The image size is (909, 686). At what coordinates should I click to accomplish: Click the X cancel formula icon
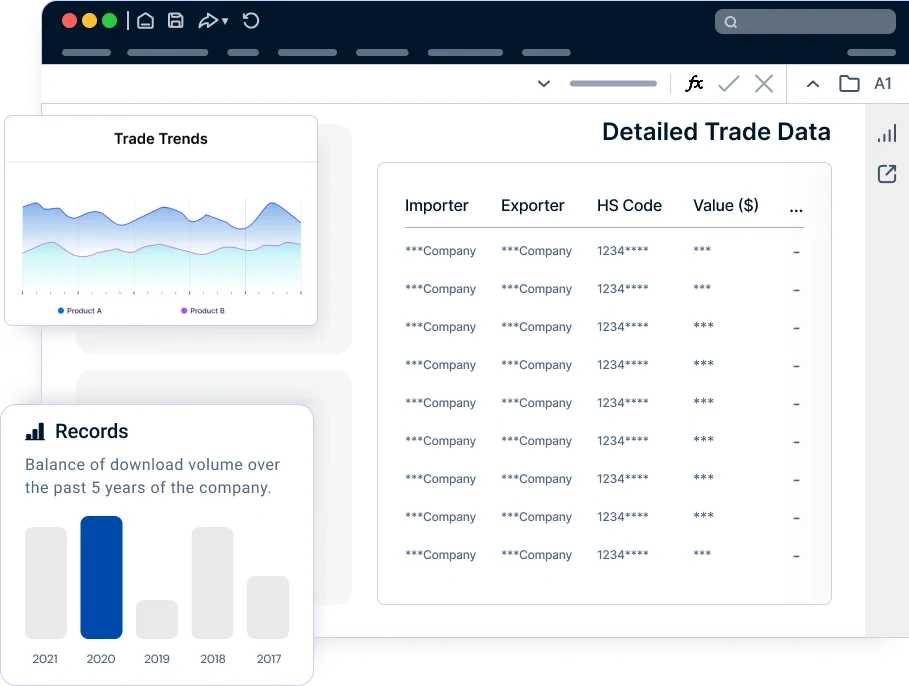coord(764,84)
